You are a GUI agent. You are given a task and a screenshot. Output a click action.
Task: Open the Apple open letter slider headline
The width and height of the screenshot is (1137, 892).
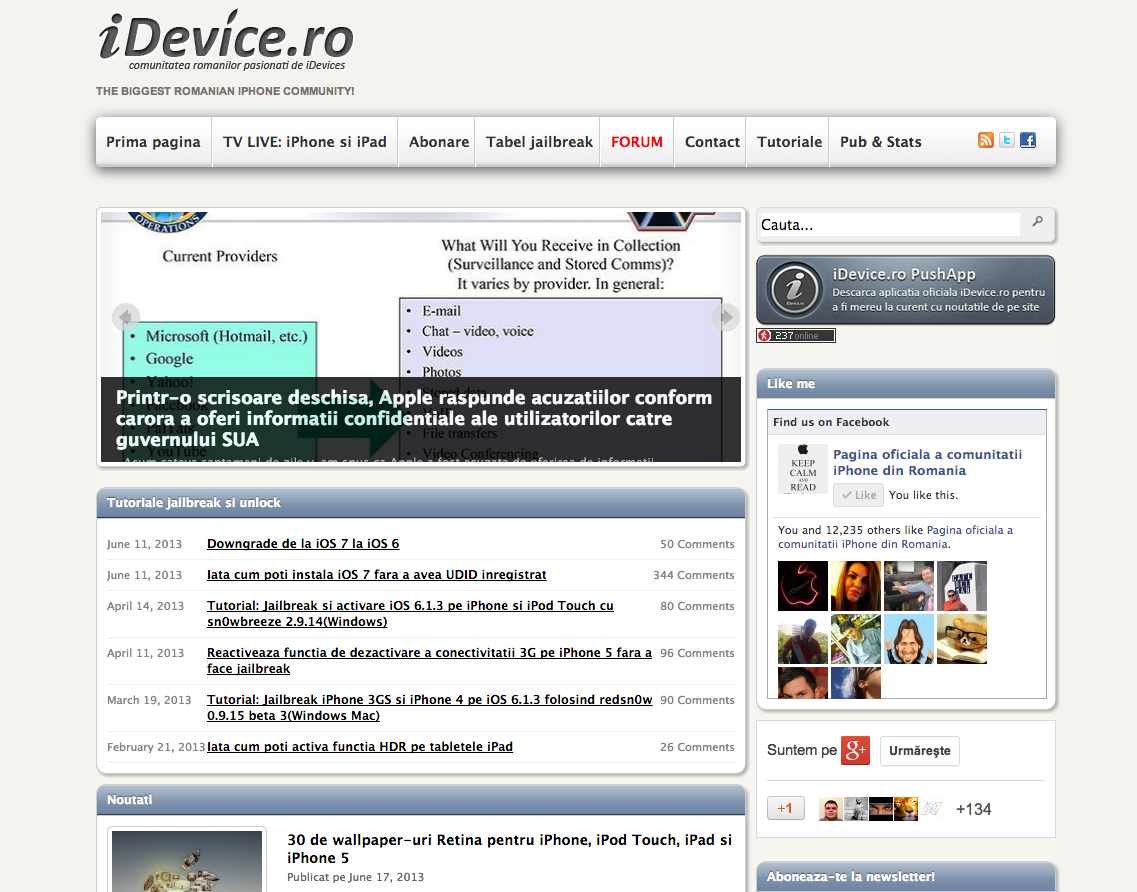(x=413, y=418)
